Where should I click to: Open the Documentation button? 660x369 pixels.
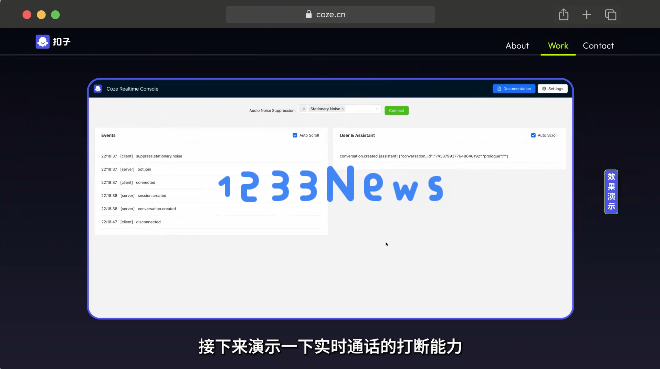[514, 89]
